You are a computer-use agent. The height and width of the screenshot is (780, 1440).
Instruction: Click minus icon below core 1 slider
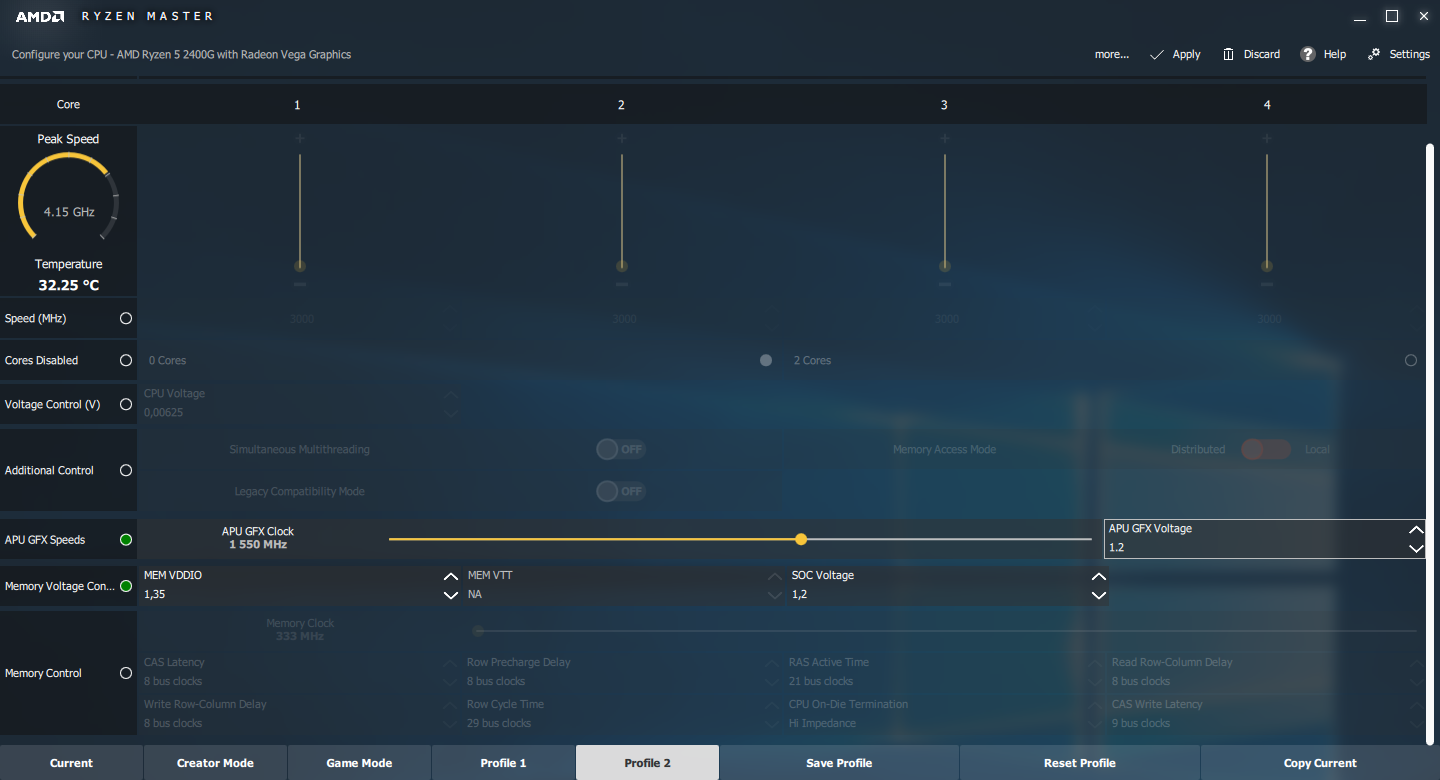click(299, 284)
